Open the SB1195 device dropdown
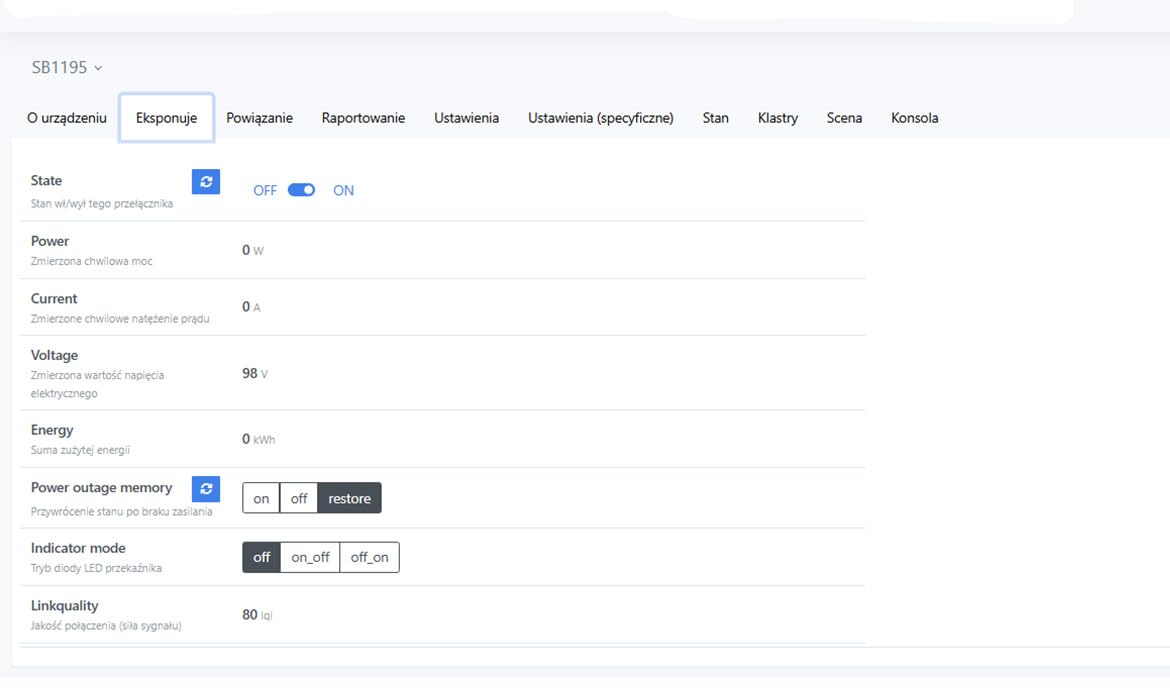This screenshot has width=1170, height=700. pos(67,68)
